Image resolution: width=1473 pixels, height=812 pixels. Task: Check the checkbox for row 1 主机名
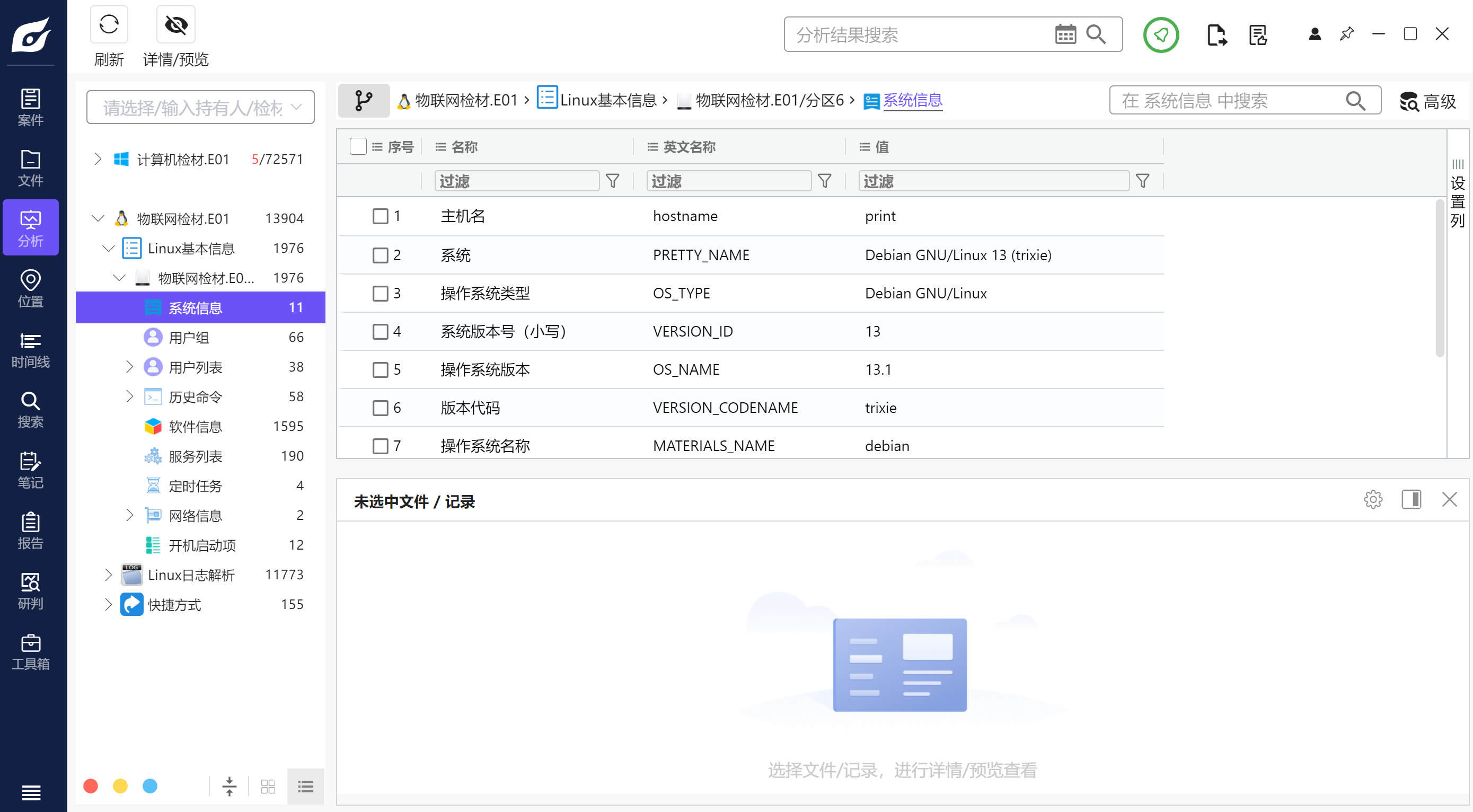380,216
